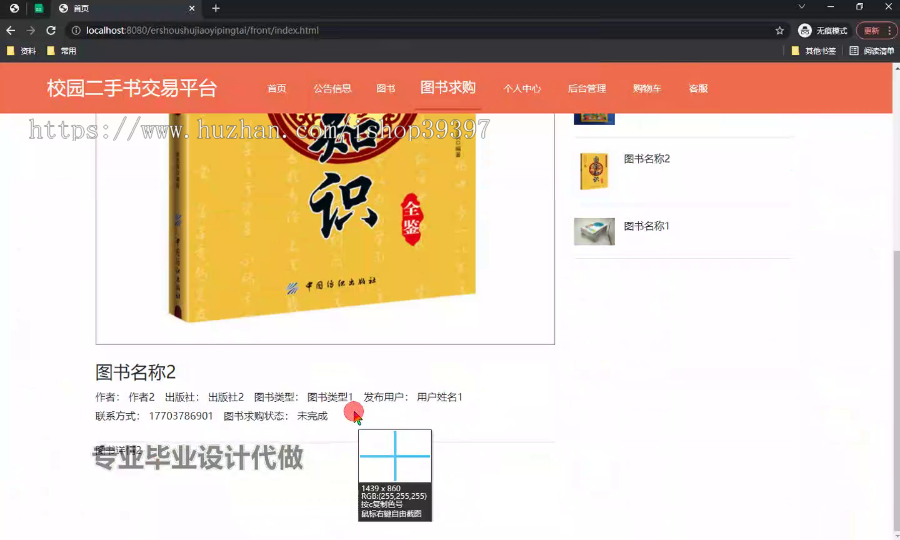900x540 pixels.
Task: Open the incognito 无痕模式 profile icon
Action: pyautogui.click(x=823, y=30)
